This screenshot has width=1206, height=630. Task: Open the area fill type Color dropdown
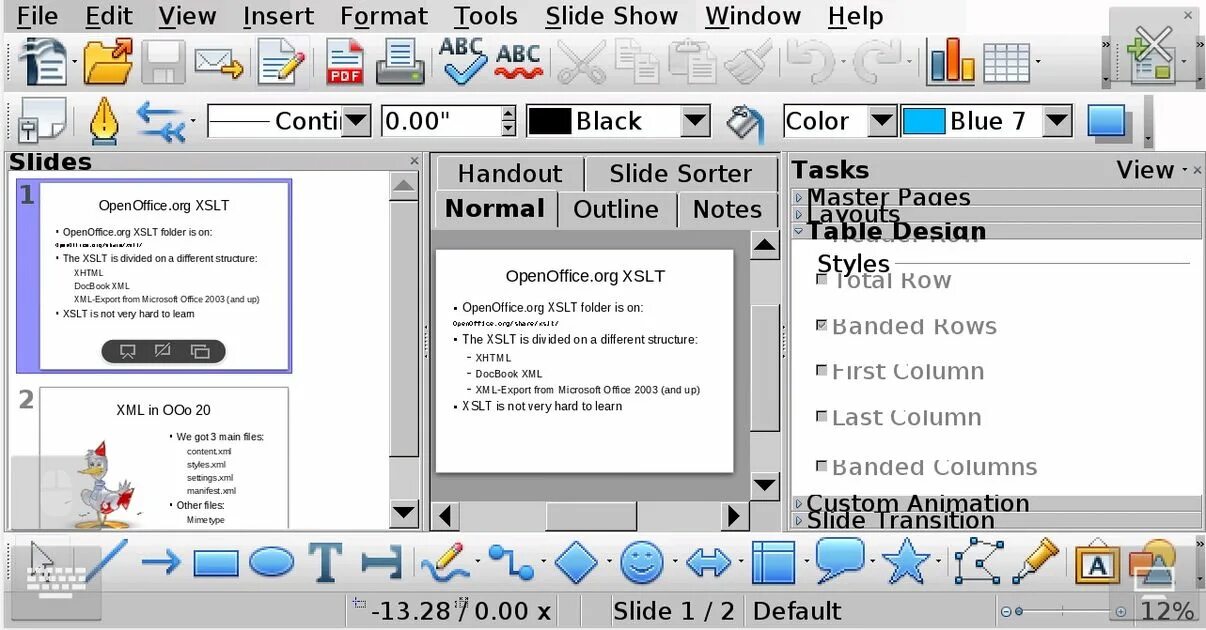881,122
